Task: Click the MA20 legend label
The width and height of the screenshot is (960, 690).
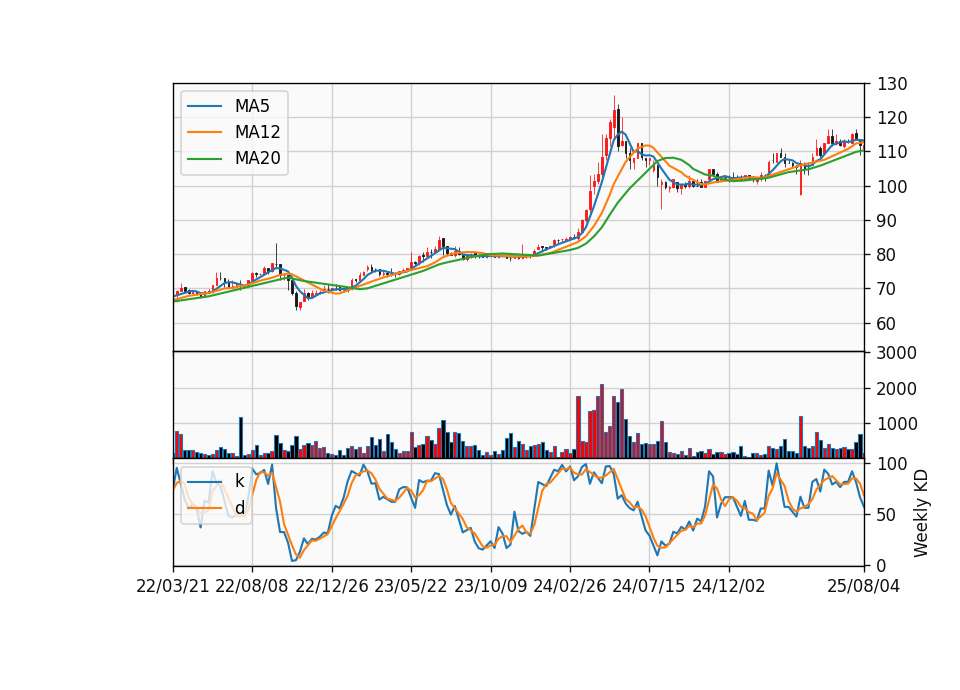Action: [x=257, y=159]
